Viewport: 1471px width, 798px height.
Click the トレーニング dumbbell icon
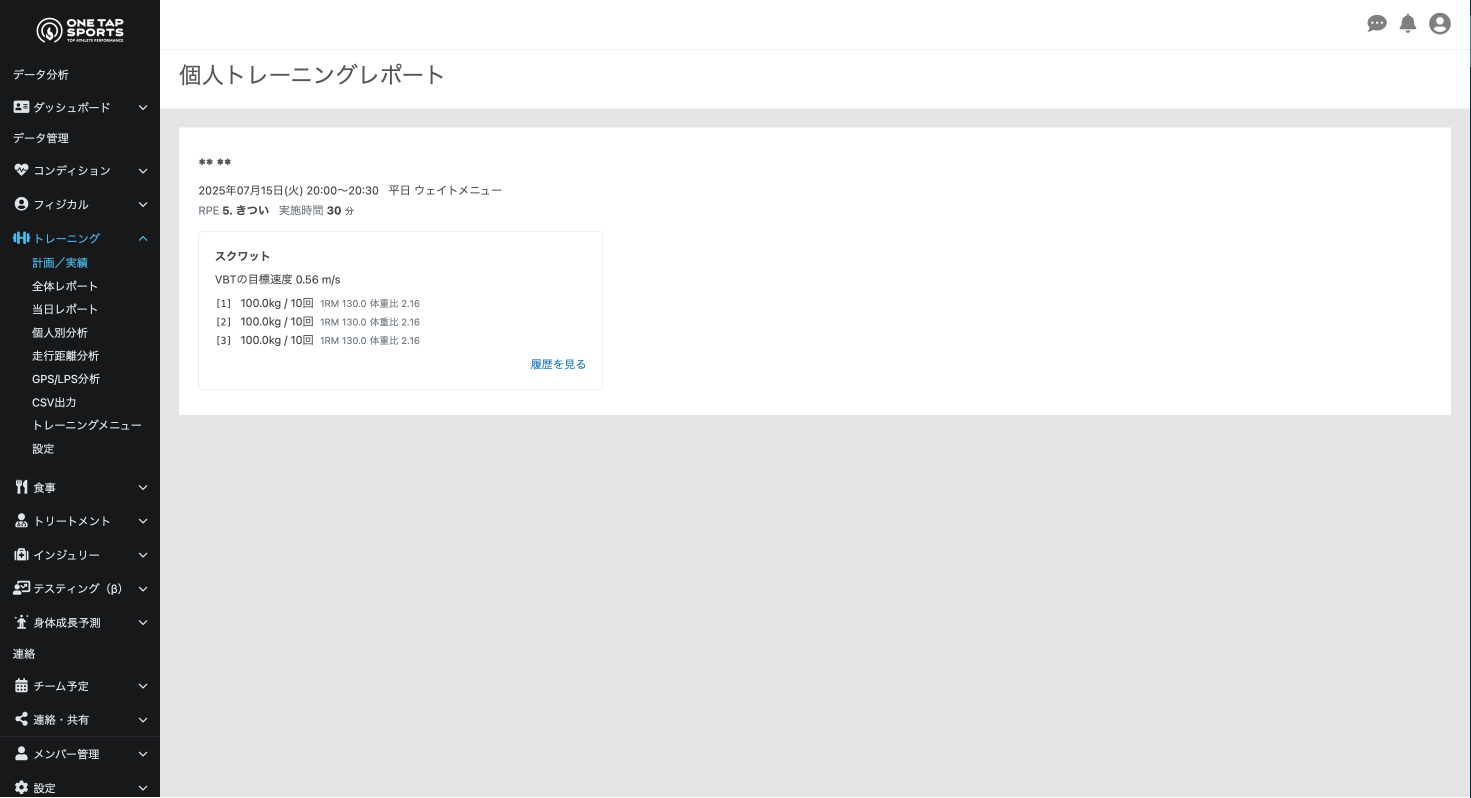tap(21, 238)
